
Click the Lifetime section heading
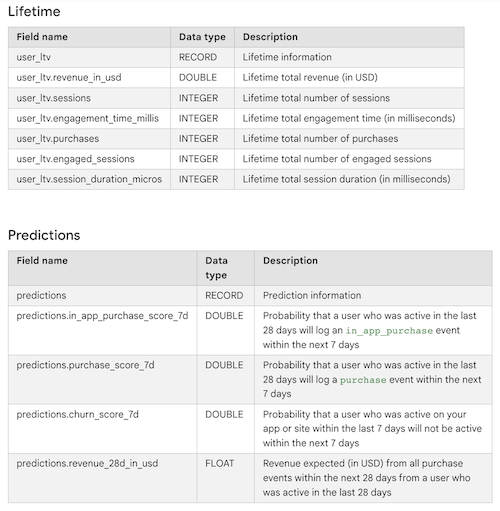[x=34, y=12]
